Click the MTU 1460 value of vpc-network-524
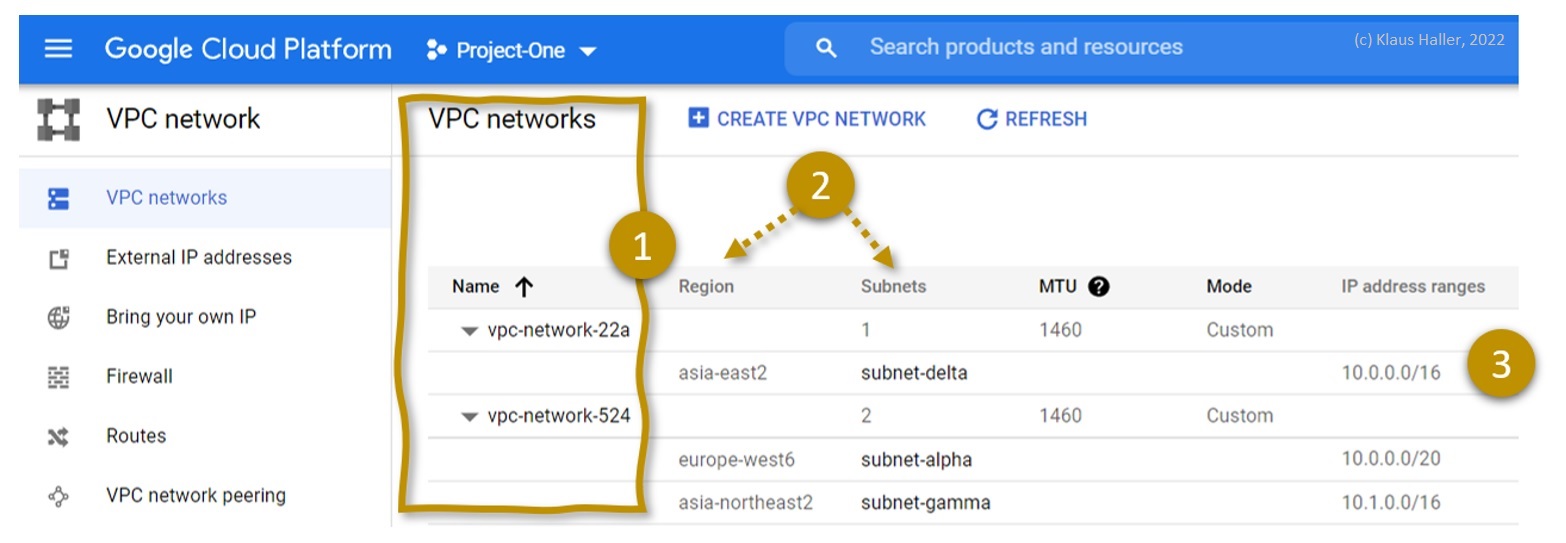Screen dimensions: 1566x543 point(1060,415)
